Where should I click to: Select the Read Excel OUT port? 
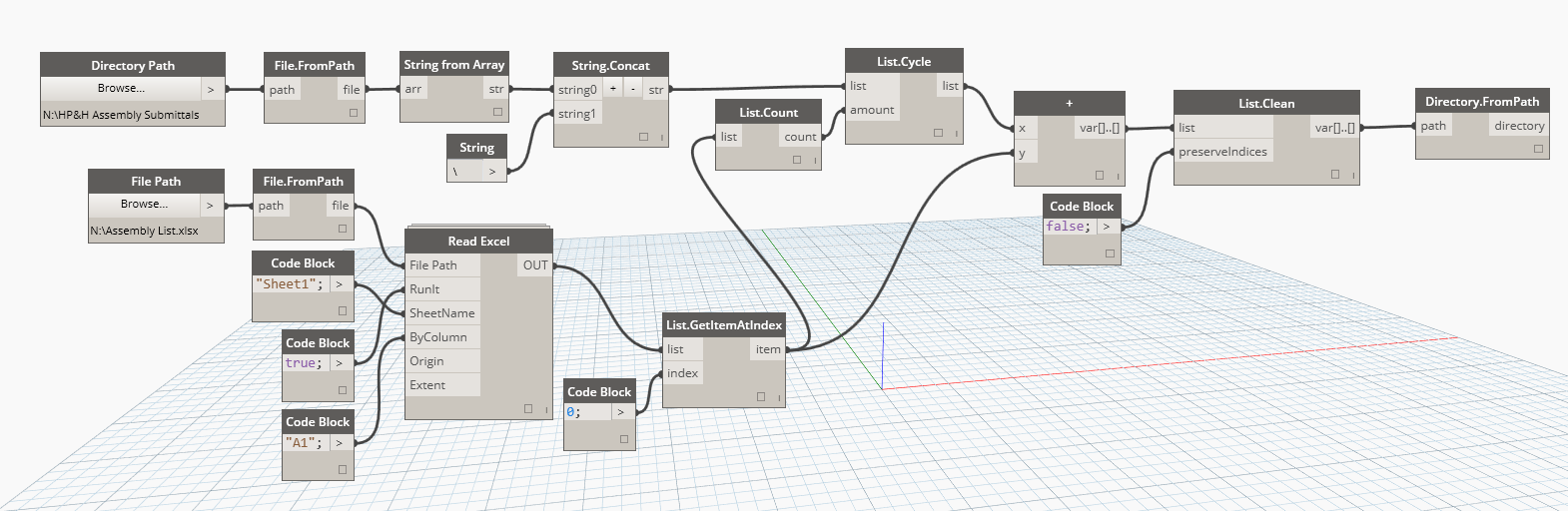click(535, 265)
